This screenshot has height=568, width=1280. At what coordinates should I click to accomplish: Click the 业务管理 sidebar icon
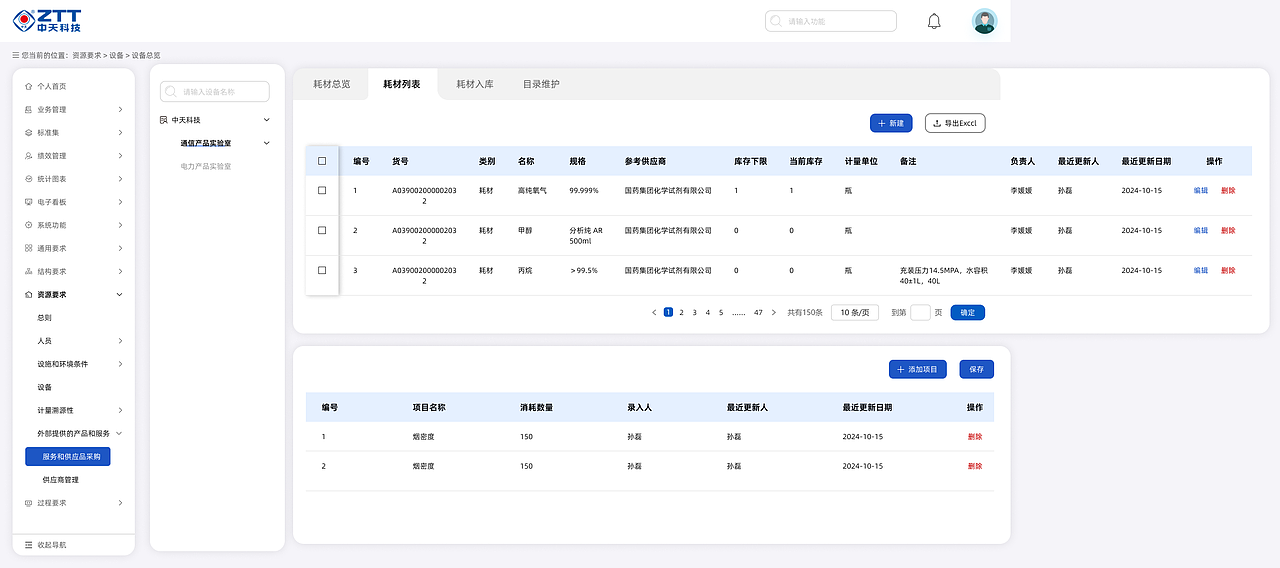pos(28,110)
